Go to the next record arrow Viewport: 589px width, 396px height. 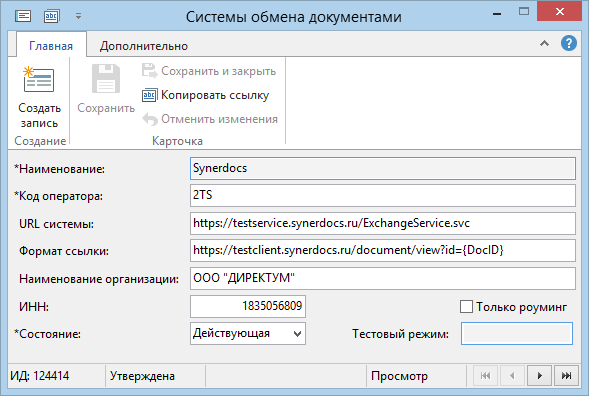pyautogui.click(x=539, y=375)
